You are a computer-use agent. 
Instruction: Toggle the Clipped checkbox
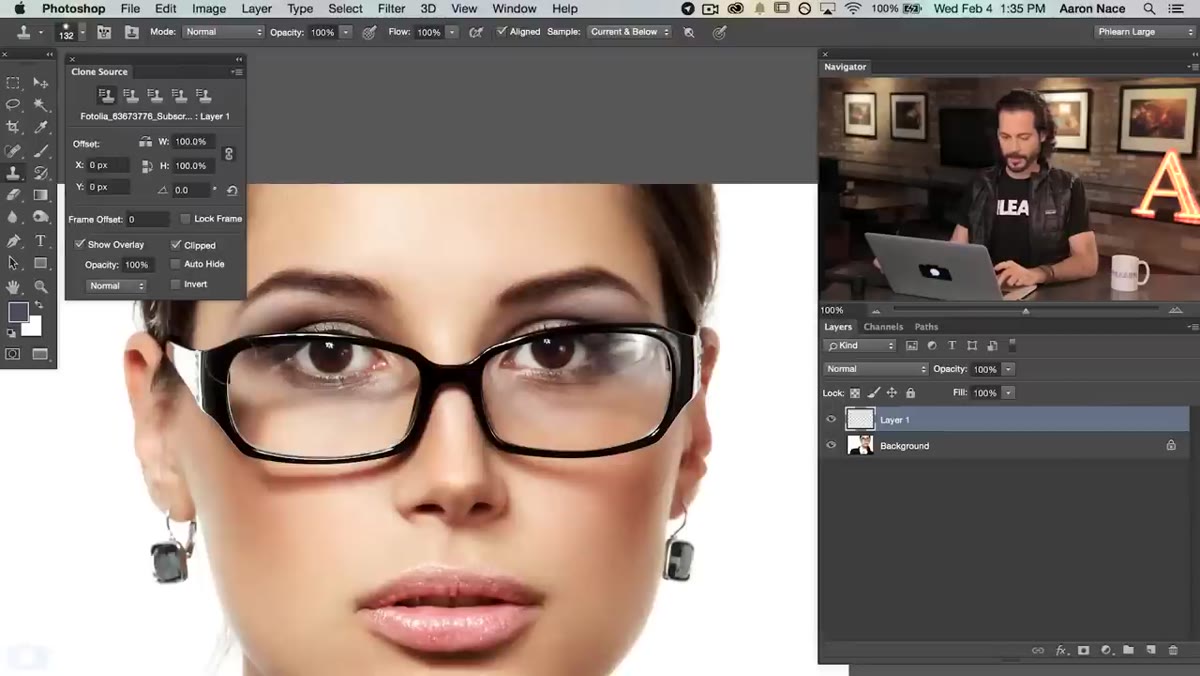176,244
